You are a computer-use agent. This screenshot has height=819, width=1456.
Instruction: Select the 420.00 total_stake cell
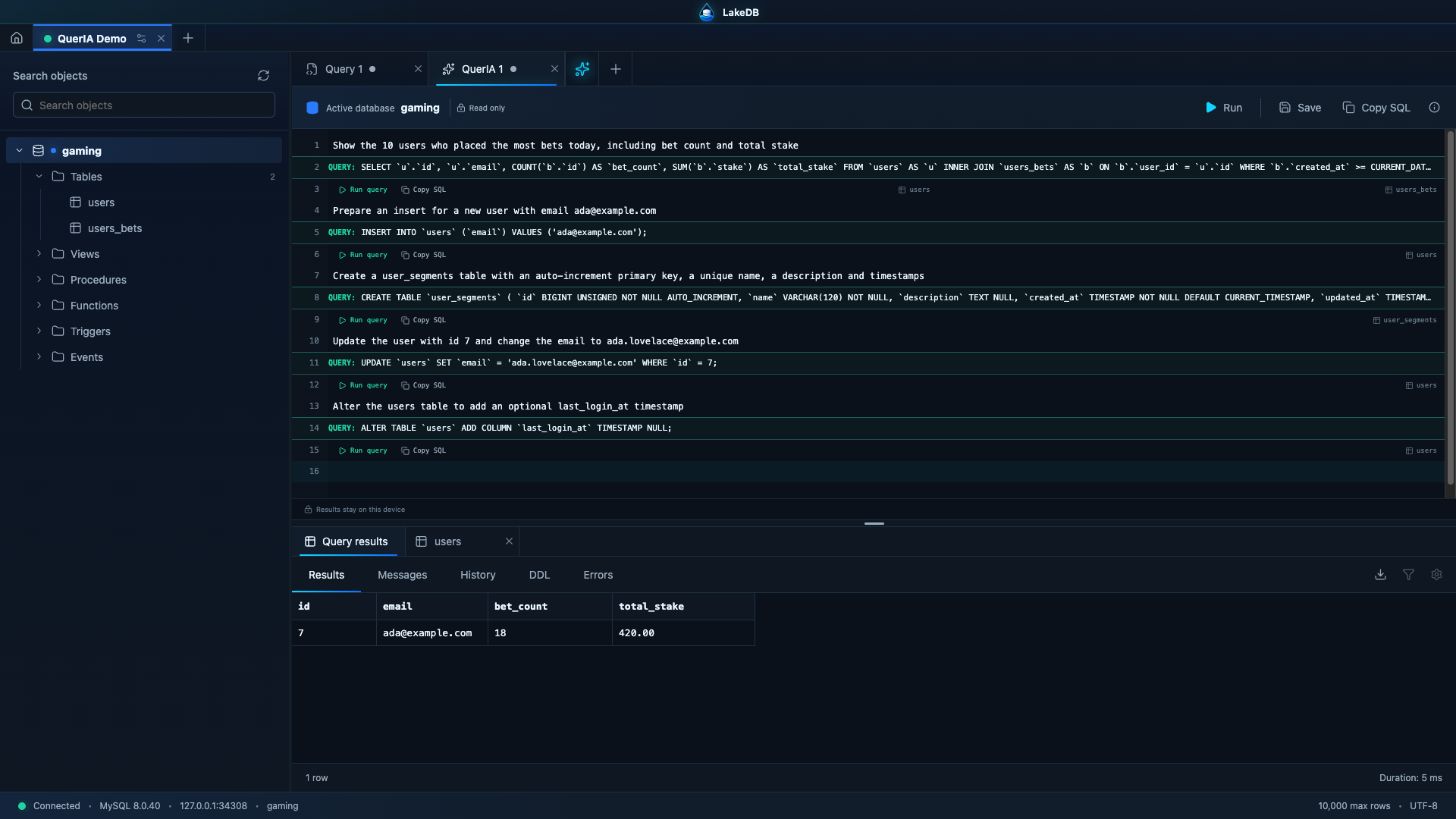point(683,633)
